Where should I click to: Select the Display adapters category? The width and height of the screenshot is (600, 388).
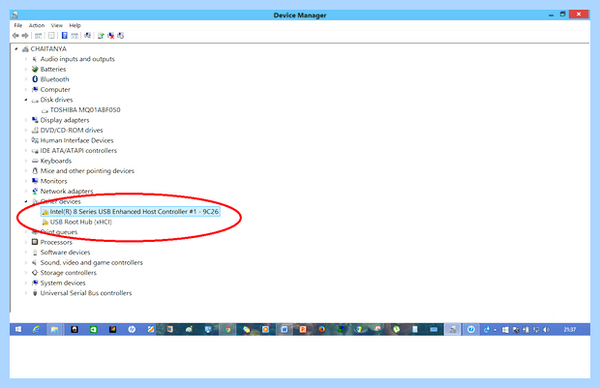pyautogui.click(x=65, y=120)
